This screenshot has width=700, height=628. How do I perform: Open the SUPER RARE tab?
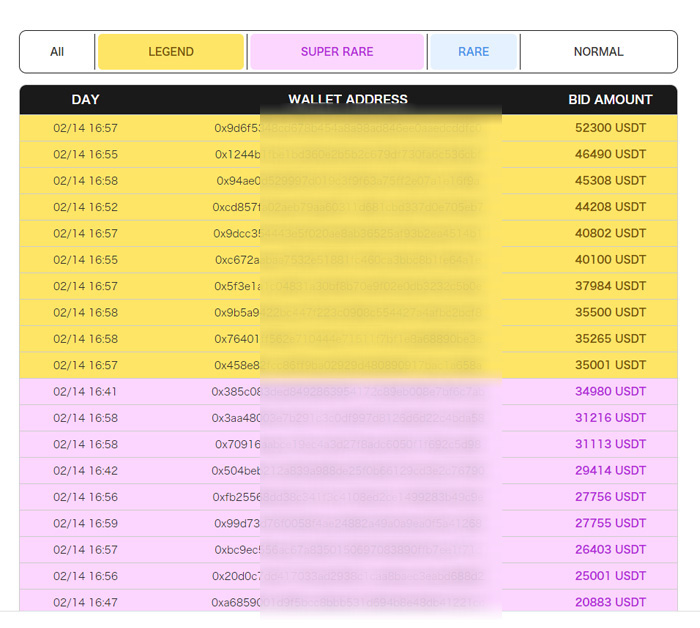coord(337,52)
